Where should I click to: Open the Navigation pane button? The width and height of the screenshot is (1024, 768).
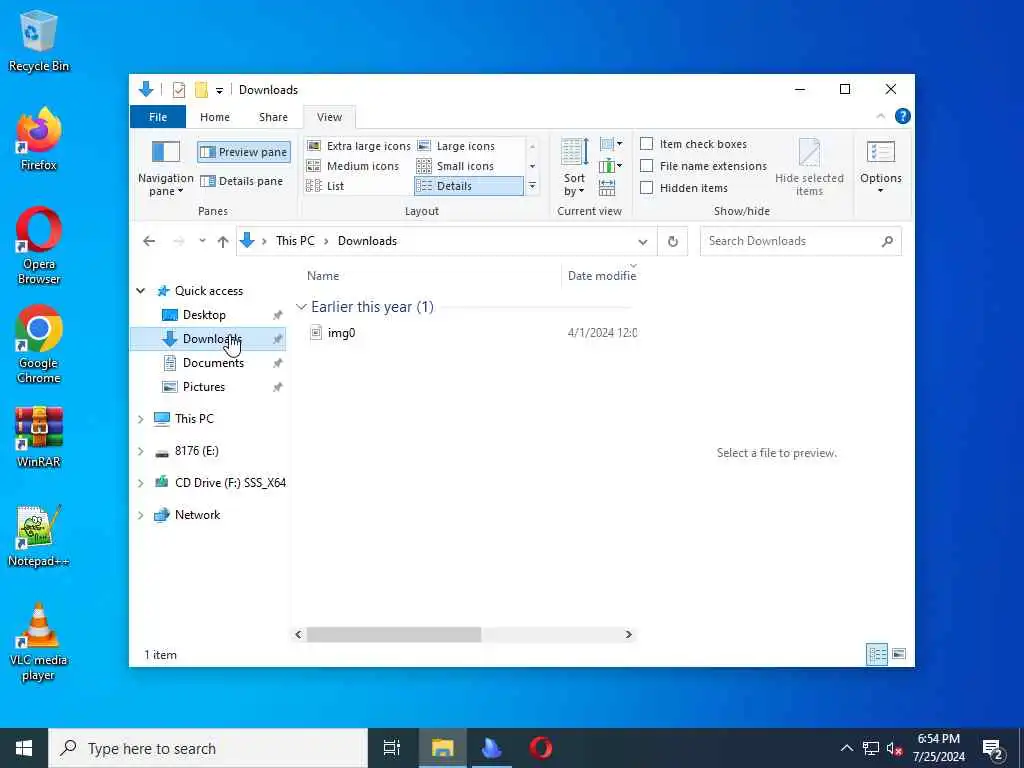tap(166, 168)
